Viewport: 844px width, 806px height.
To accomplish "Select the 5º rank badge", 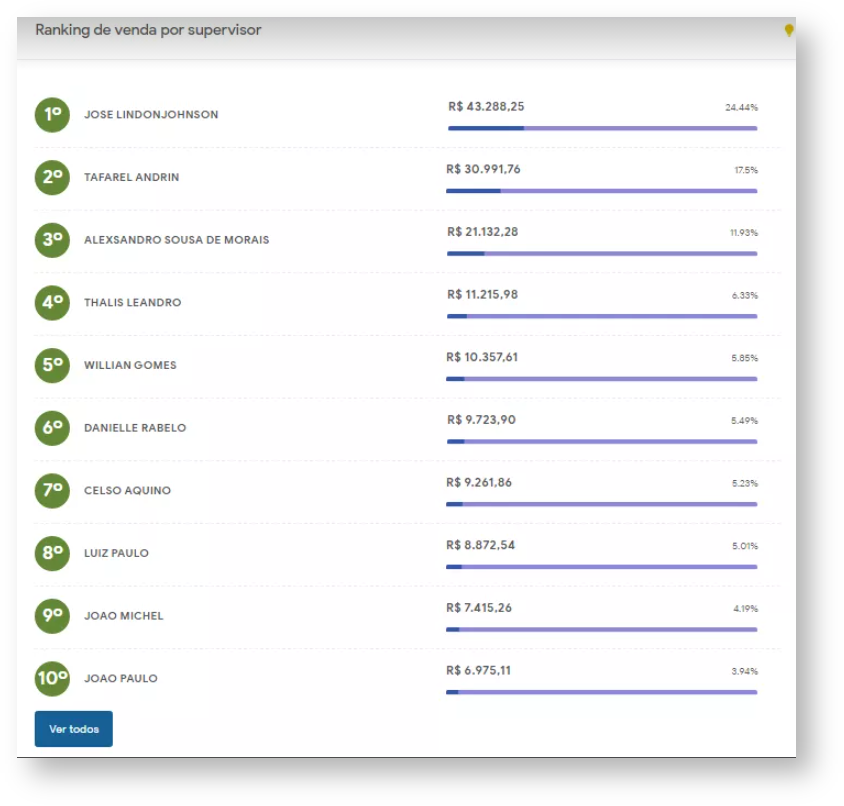I will pos(52,365).
